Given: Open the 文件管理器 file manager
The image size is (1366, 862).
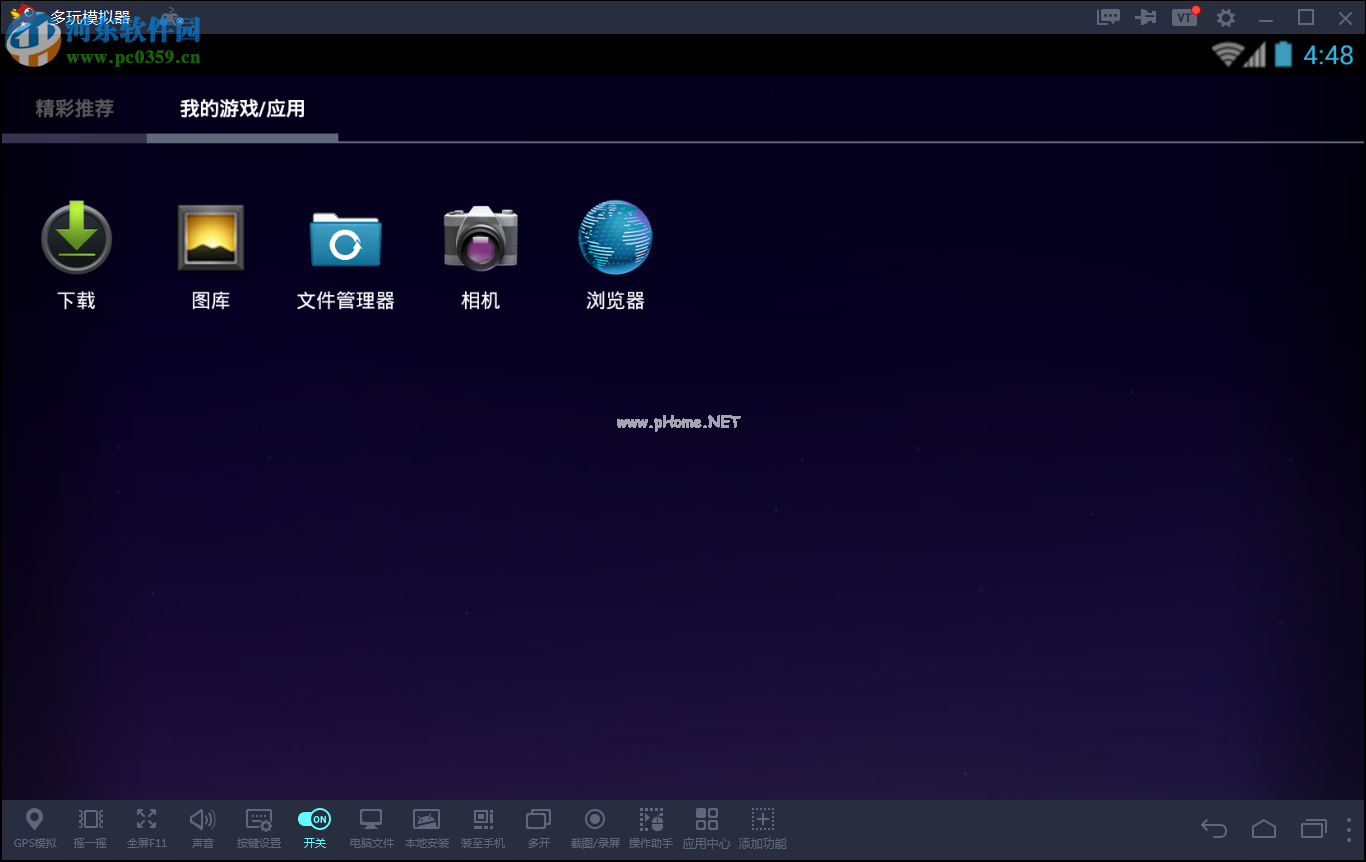Looking at the screenshot, I should (345, 239).
